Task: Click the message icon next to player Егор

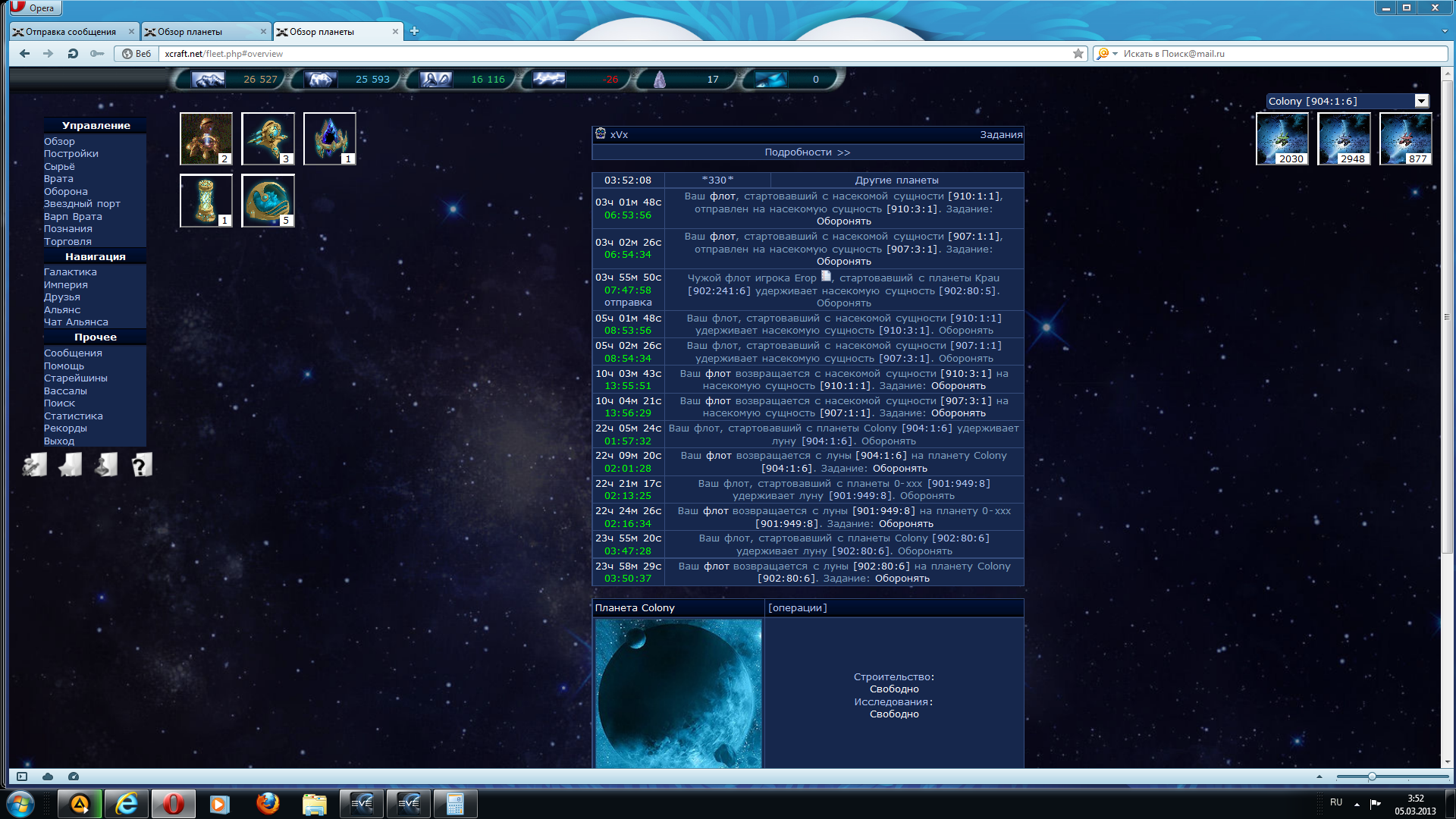Action: (826, 277)
